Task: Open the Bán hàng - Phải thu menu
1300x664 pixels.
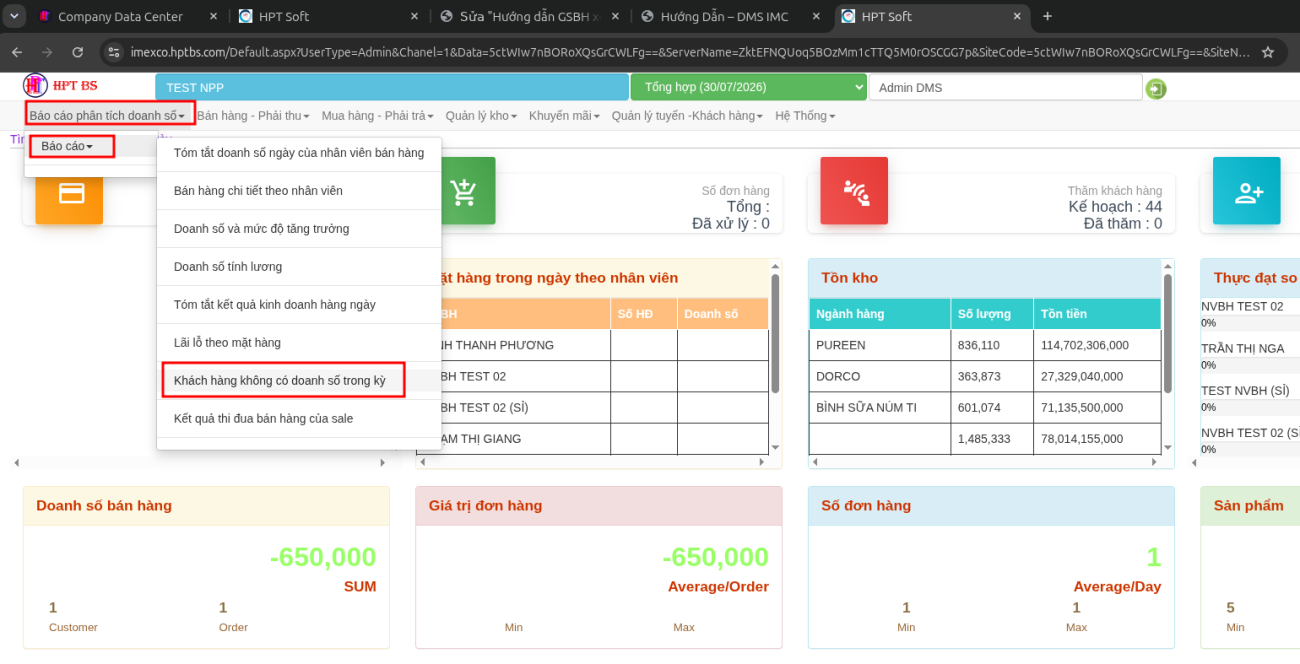Action: coord(253,116)
